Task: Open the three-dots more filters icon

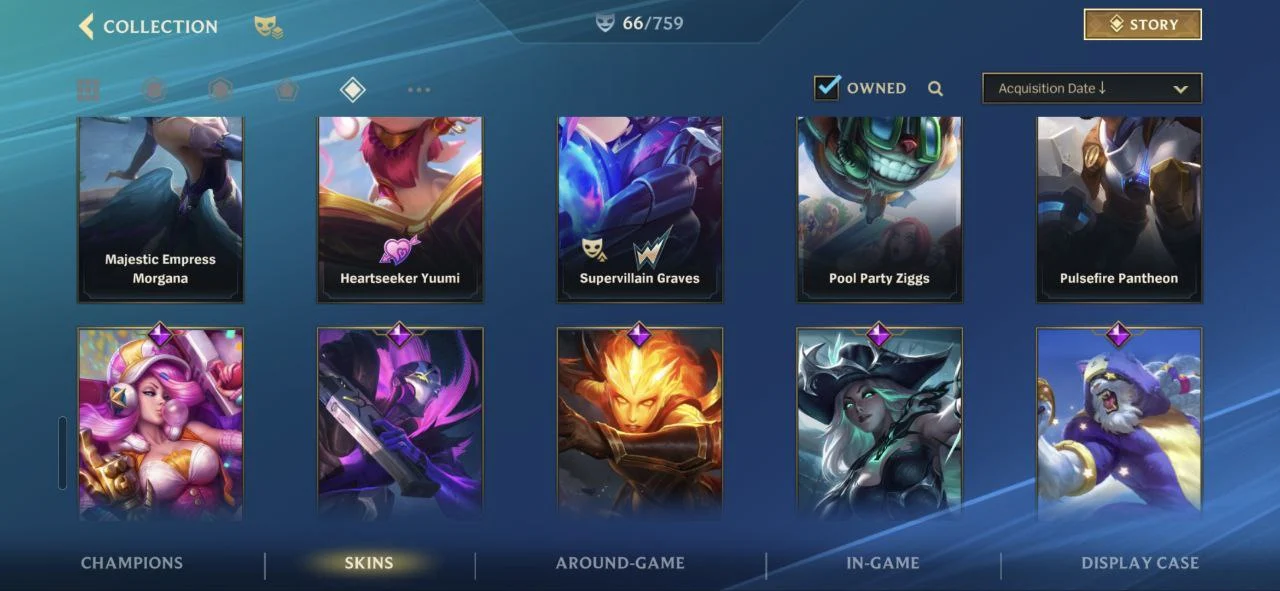Action: click(419, 90)
